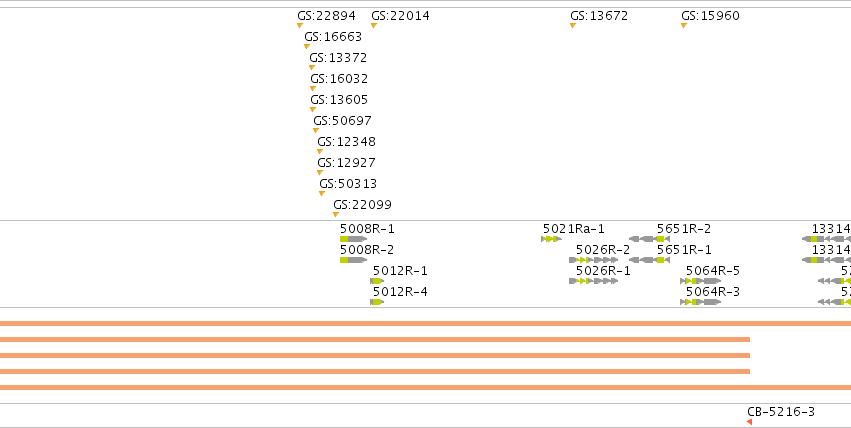Select the GS:12348 insertion marker
The height and width of the screenshot is (428, 851).
(x=320, y=152)
